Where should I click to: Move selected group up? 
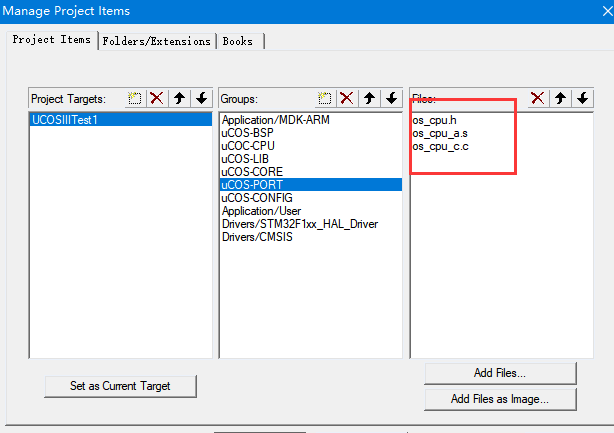pos(369,98)
